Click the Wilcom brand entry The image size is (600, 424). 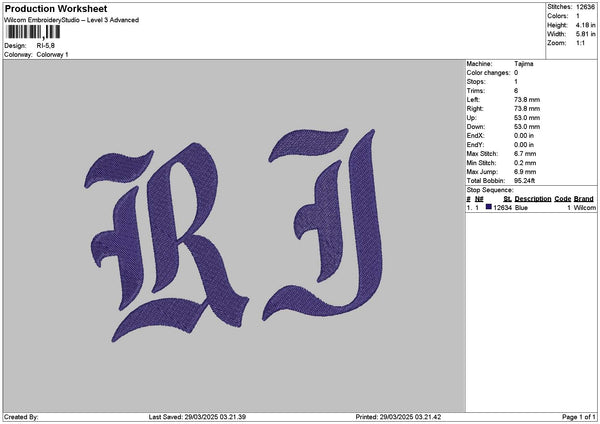pos(584,207)
